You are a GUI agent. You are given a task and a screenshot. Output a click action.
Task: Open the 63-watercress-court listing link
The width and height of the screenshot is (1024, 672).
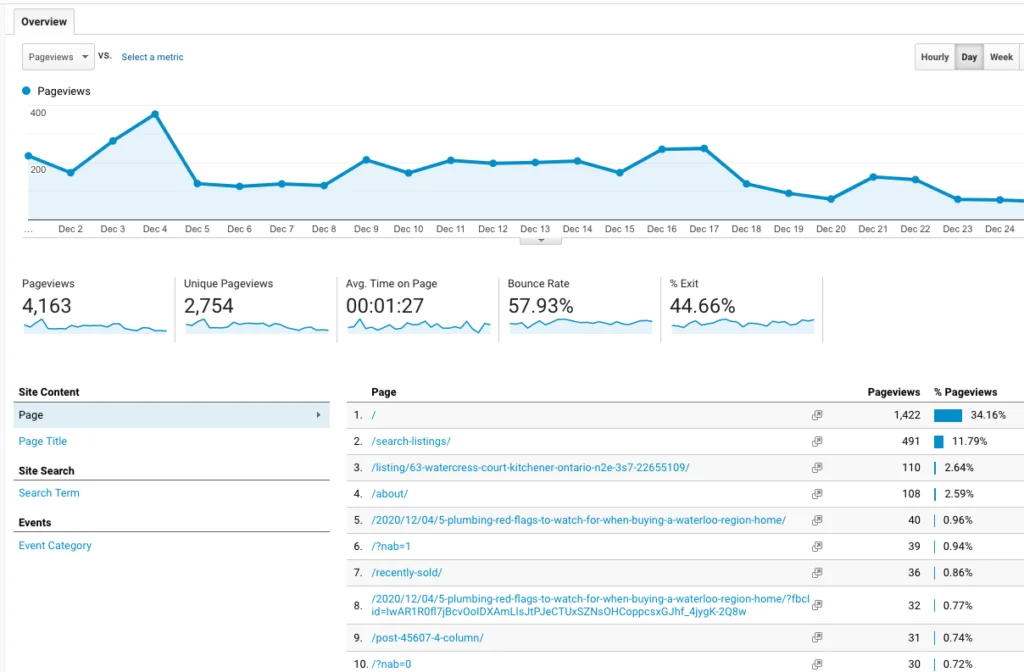pos(530,468)
